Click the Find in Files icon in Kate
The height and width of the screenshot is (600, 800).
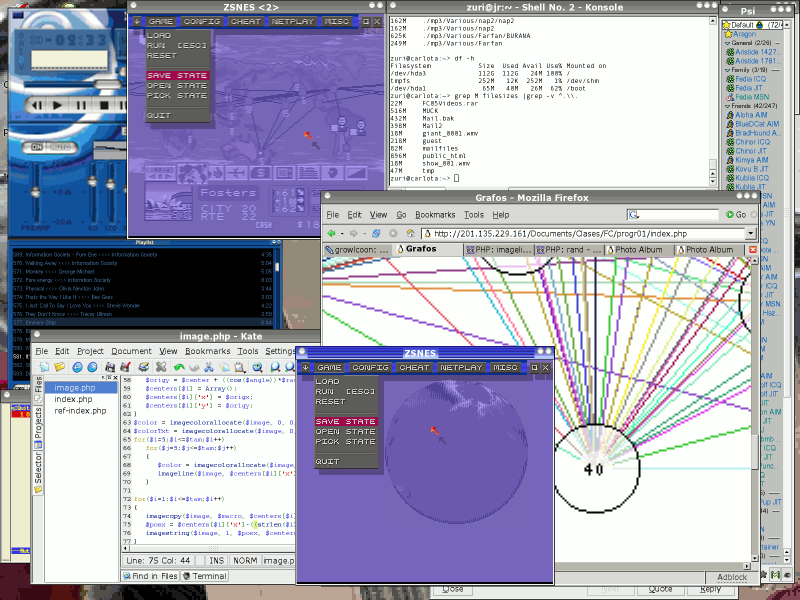pyautogui.click(x=152, y=576)
